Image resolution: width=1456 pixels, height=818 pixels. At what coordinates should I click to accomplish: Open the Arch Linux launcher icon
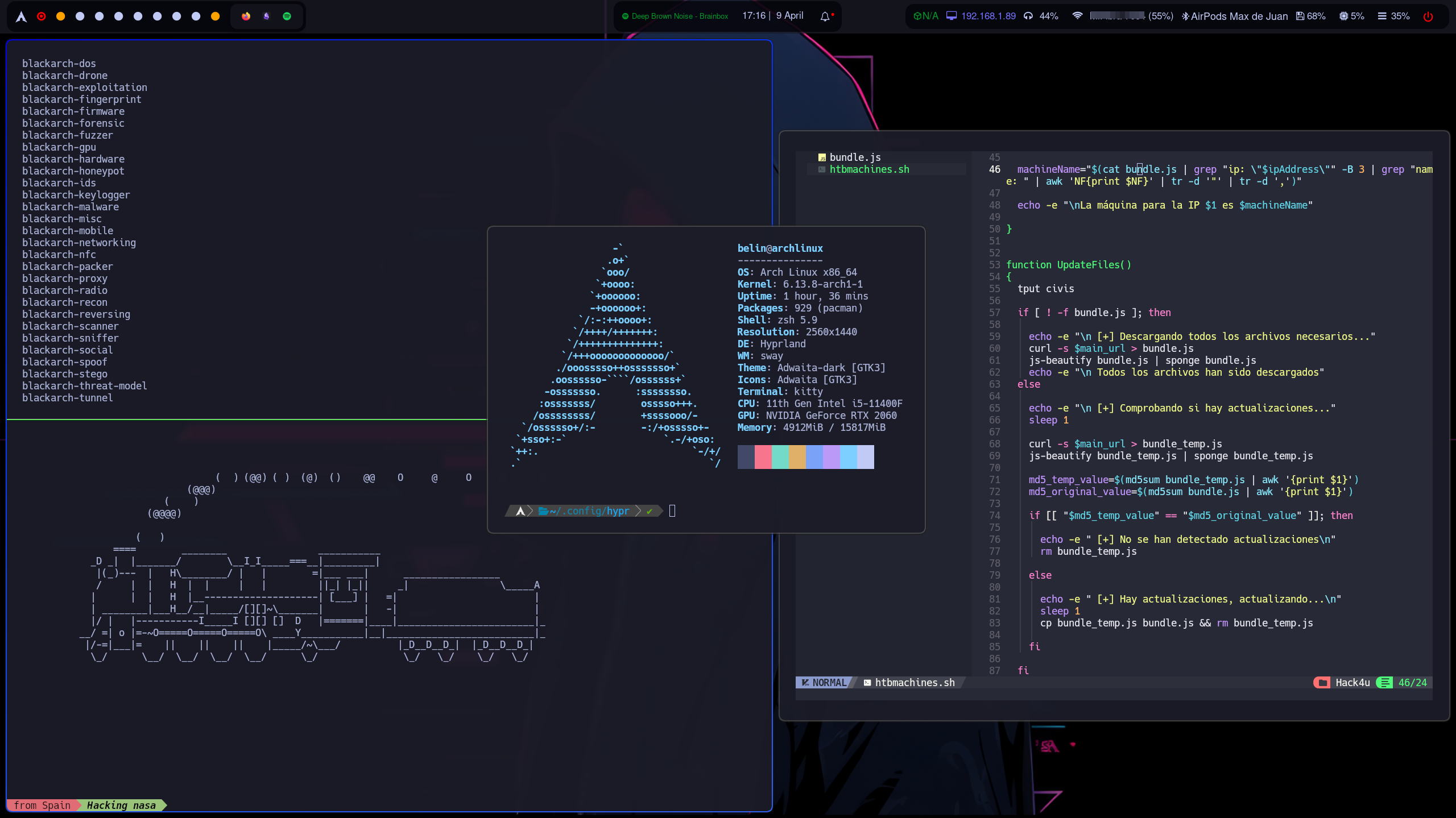[21, 16]
